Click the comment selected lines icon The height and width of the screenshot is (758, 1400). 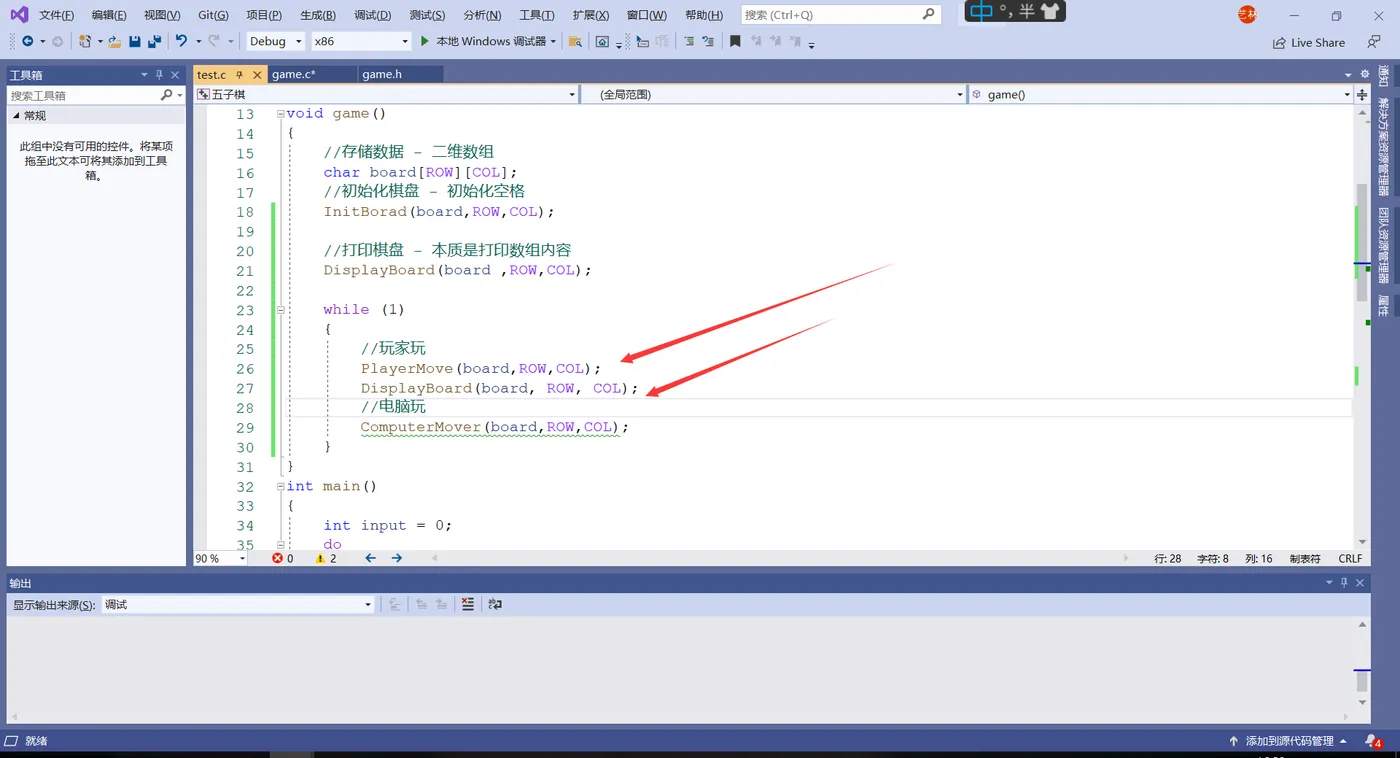tap(689, 41)
